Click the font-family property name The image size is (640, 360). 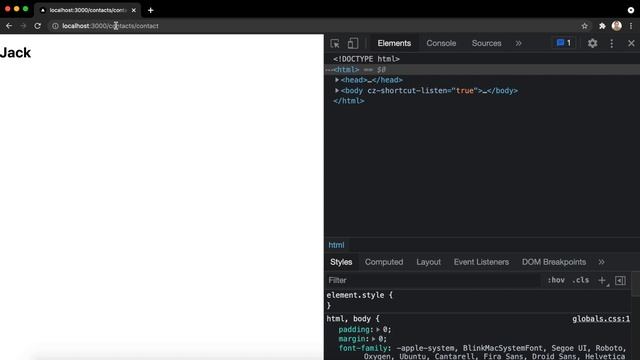point(363,348)
